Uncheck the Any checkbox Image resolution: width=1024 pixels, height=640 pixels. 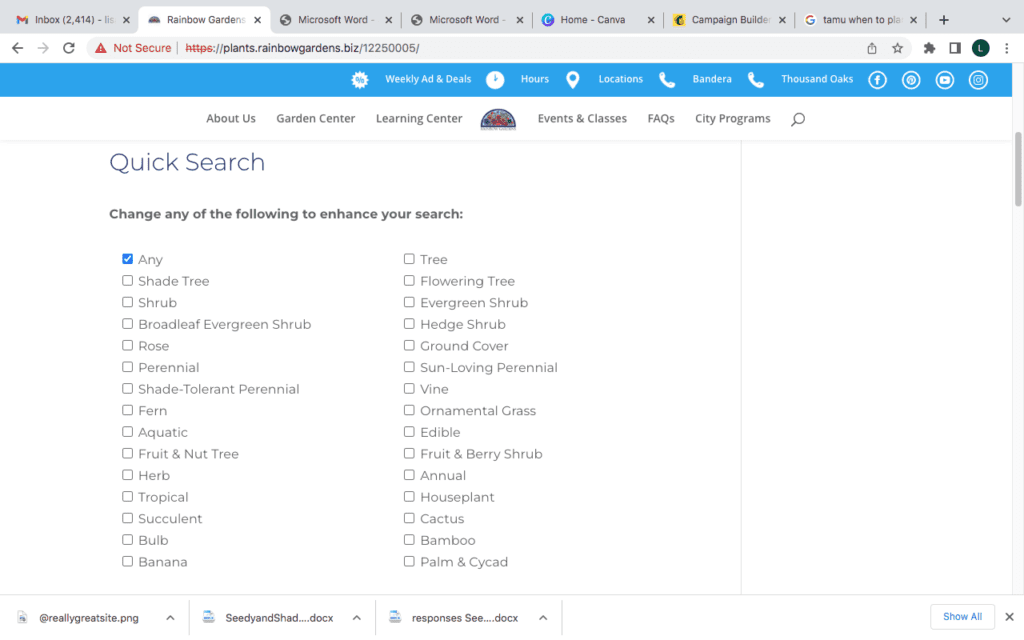[127, 258]
